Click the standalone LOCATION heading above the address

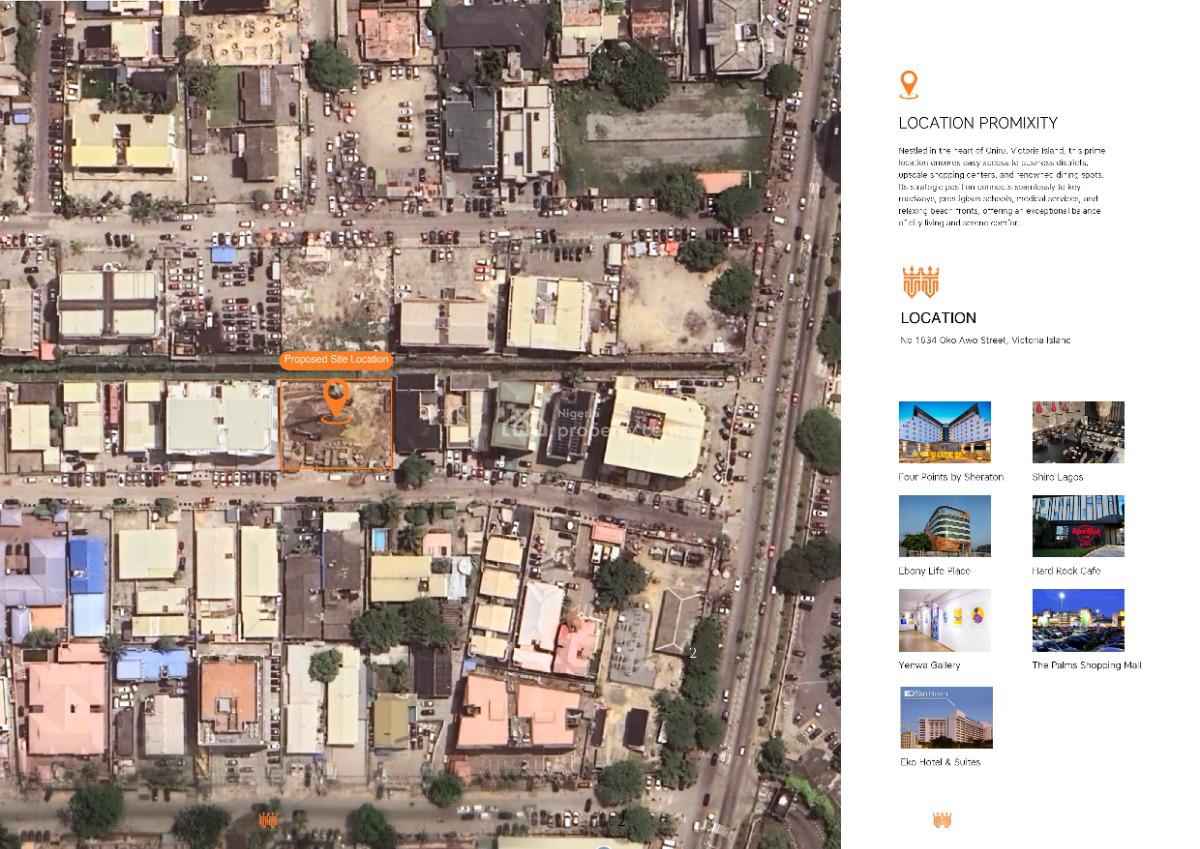coord(938,318)
